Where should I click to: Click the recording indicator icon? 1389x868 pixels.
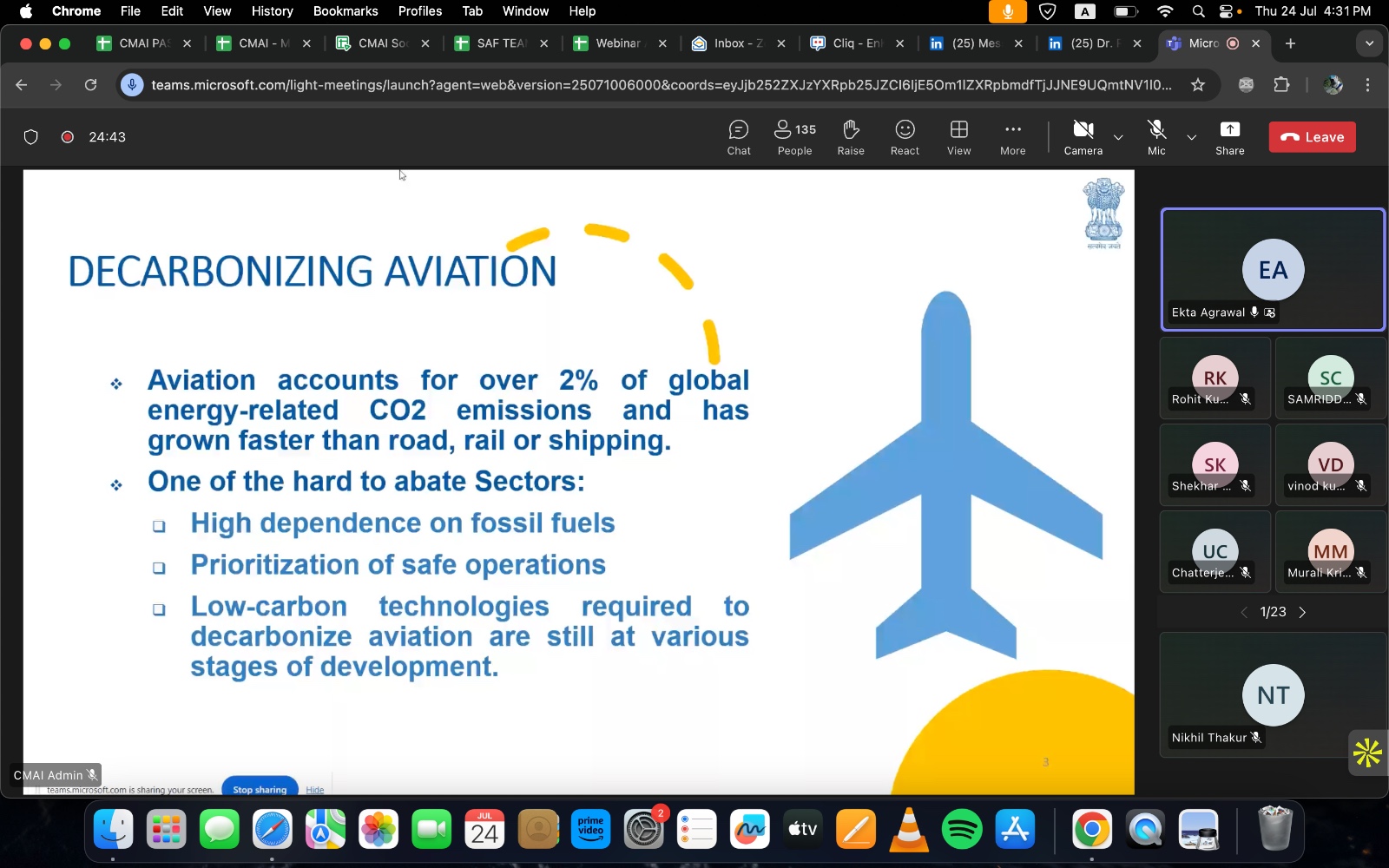click(67, 137)
